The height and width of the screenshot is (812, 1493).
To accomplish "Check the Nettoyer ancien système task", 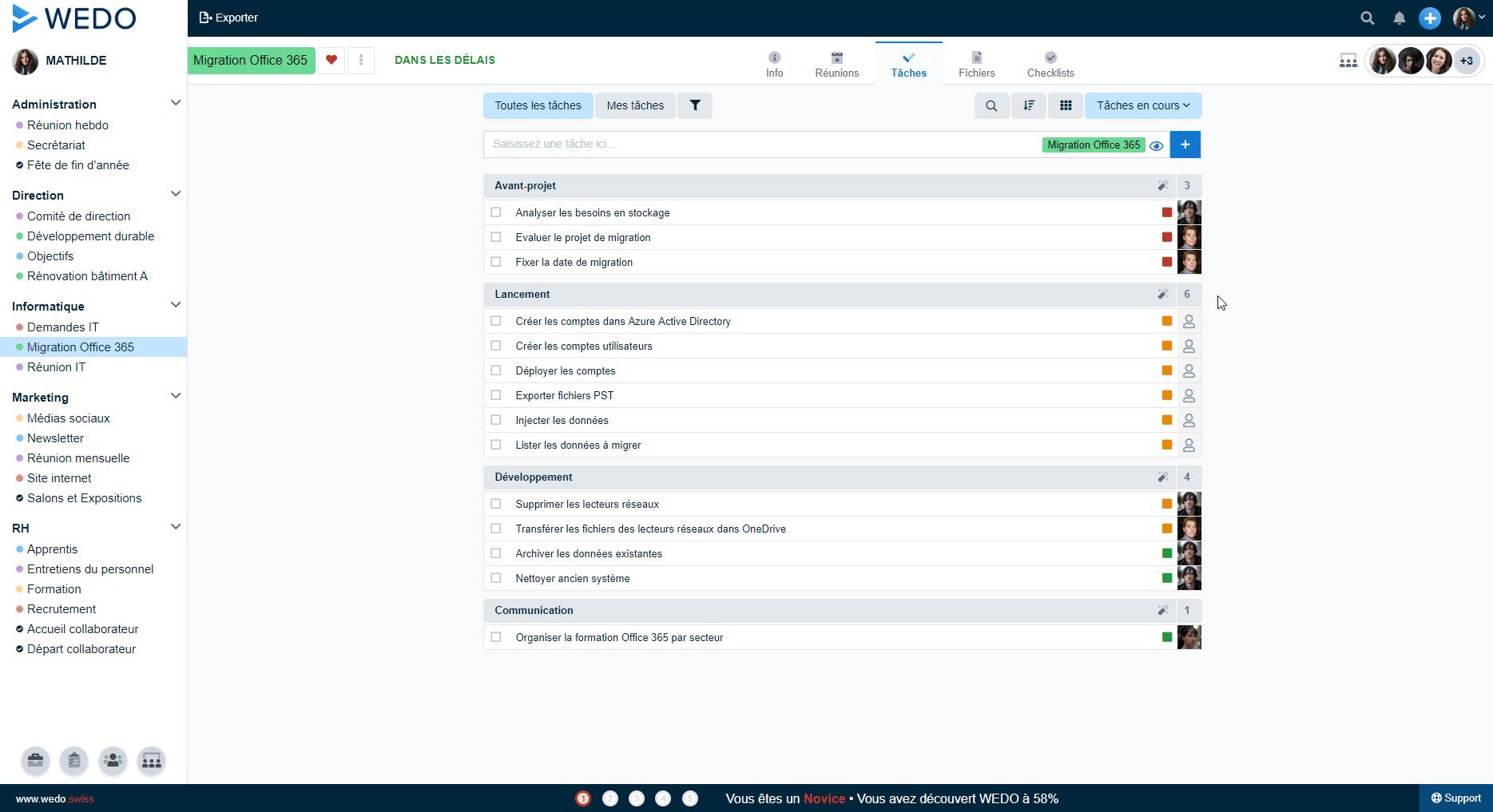I will click(496, 578).
